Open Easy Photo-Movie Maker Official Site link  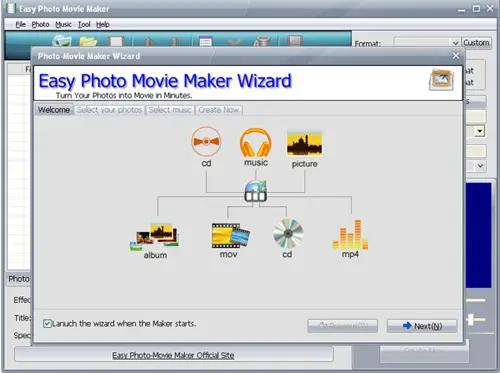coord(173,355)
